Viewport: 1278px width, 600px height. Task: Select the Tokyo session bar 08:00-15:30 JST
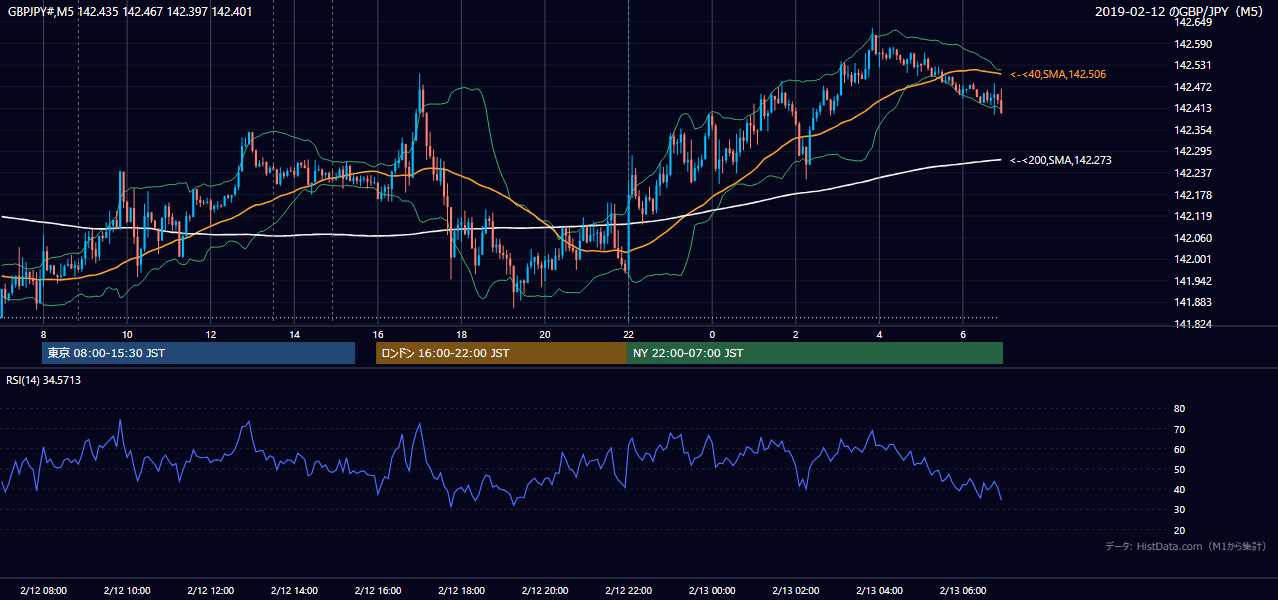199,353
